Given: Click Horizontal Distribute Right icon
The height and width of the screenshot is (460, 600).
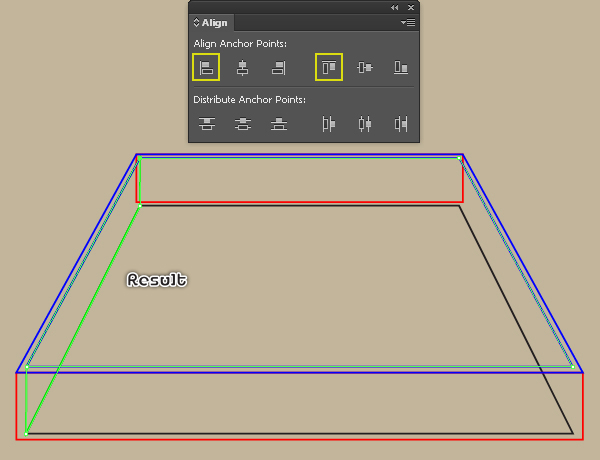Looking at the screenshot, I should point(401,124).
